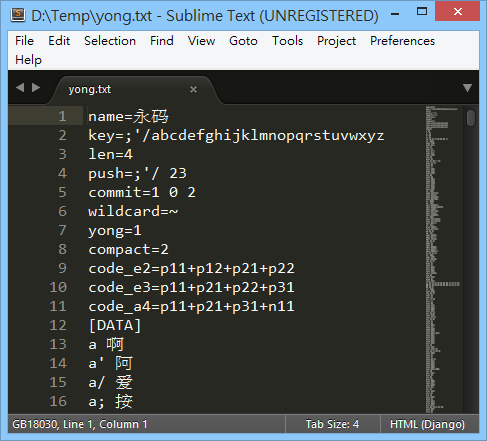Click line number 12 in gutter
This screenshot has width=487, height=441.
click(58, 325)
